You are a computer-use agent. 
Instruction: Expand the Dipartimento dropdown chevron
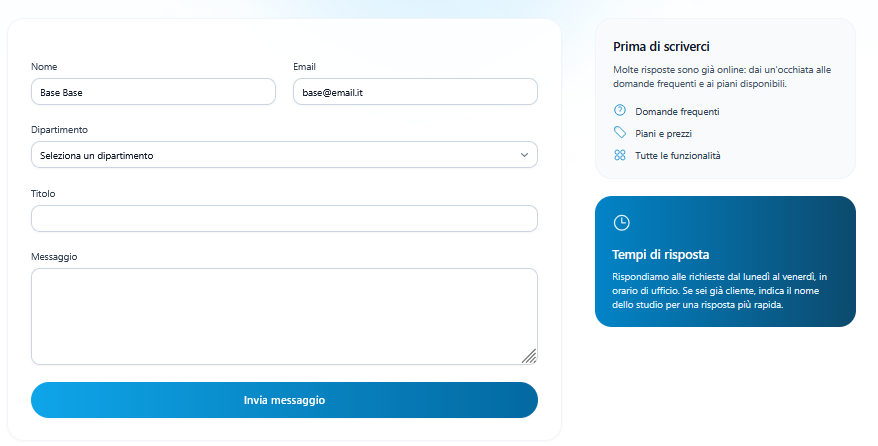click(524, 155)
